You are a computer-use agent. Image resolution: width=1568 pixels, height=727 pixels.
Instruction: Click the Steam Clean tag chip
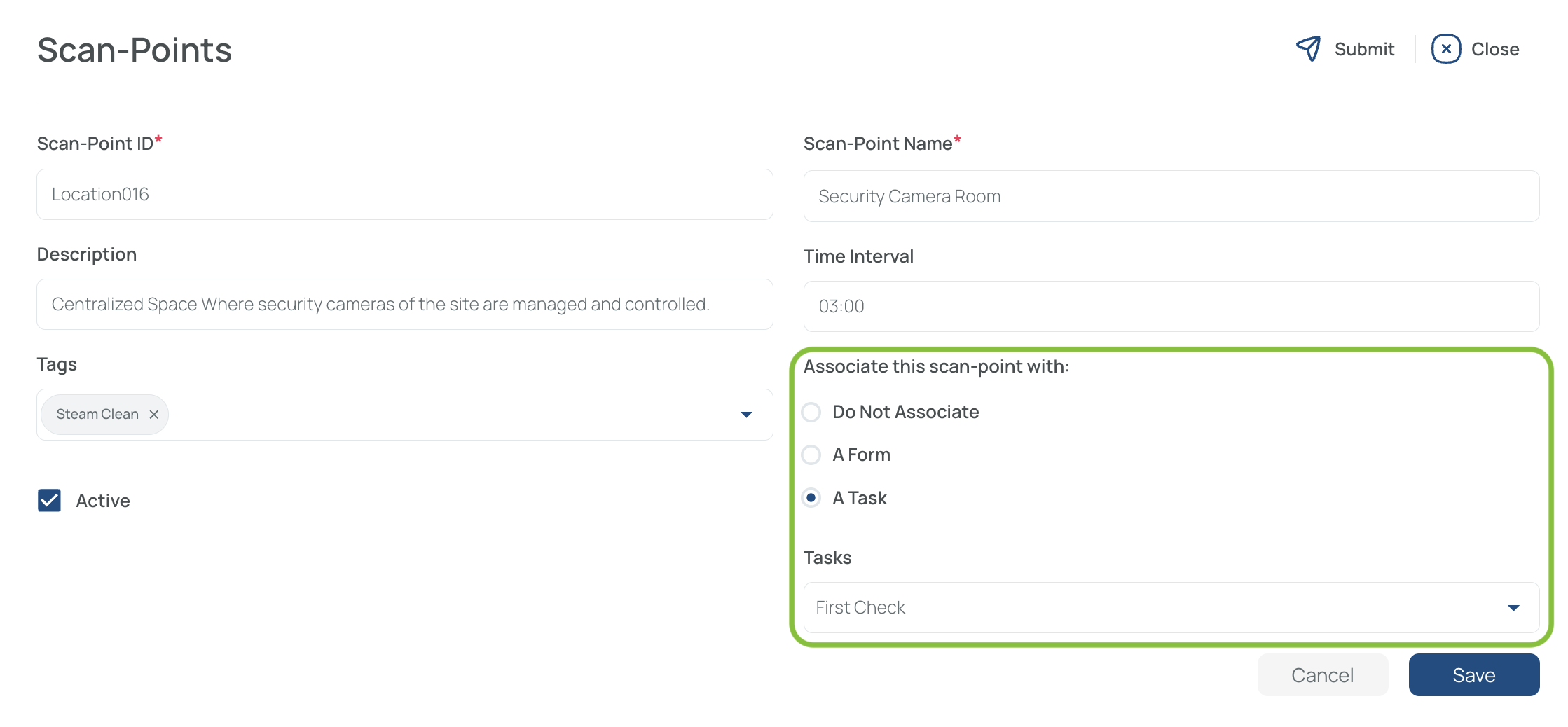pos(104,415)
